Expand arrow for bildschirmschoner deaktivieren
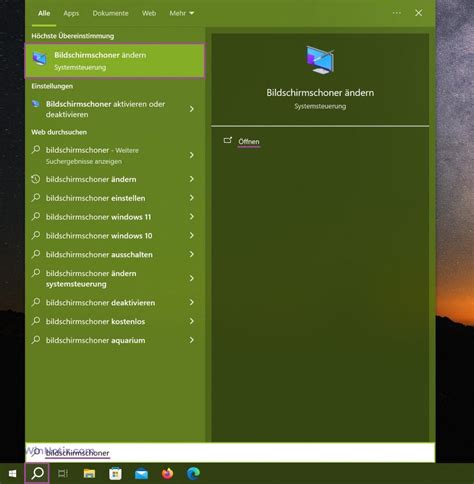Viewport: 474px width, 484px height. coord(192,302)
